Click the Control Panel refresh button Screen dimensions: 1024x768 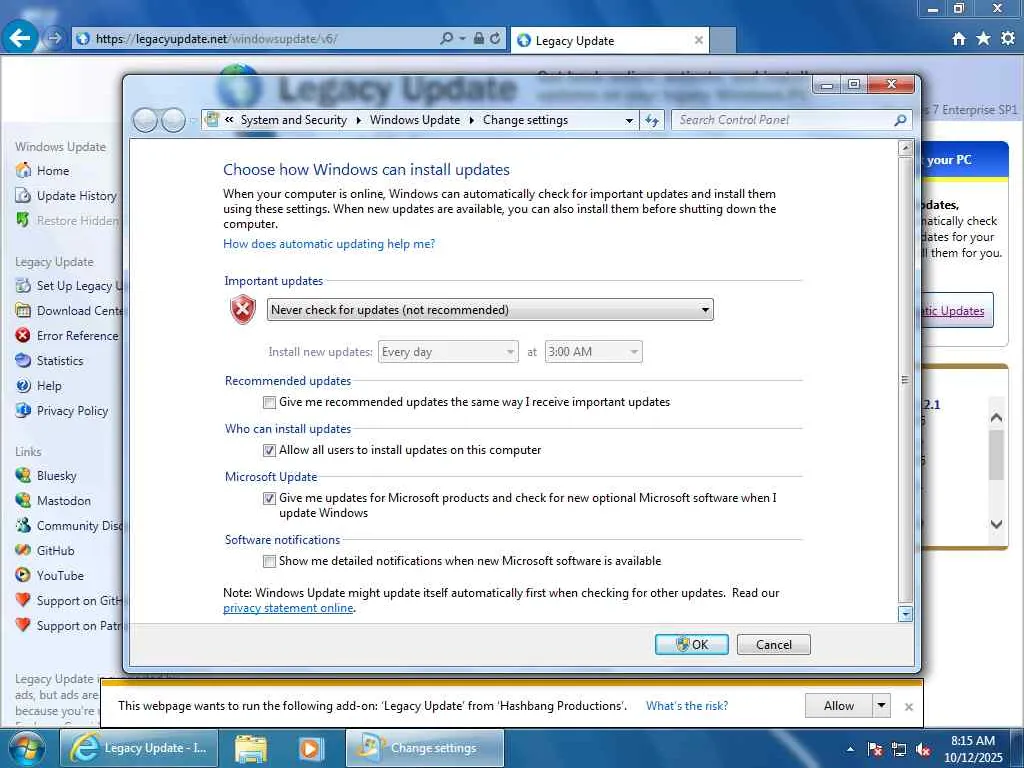point(652,120)
